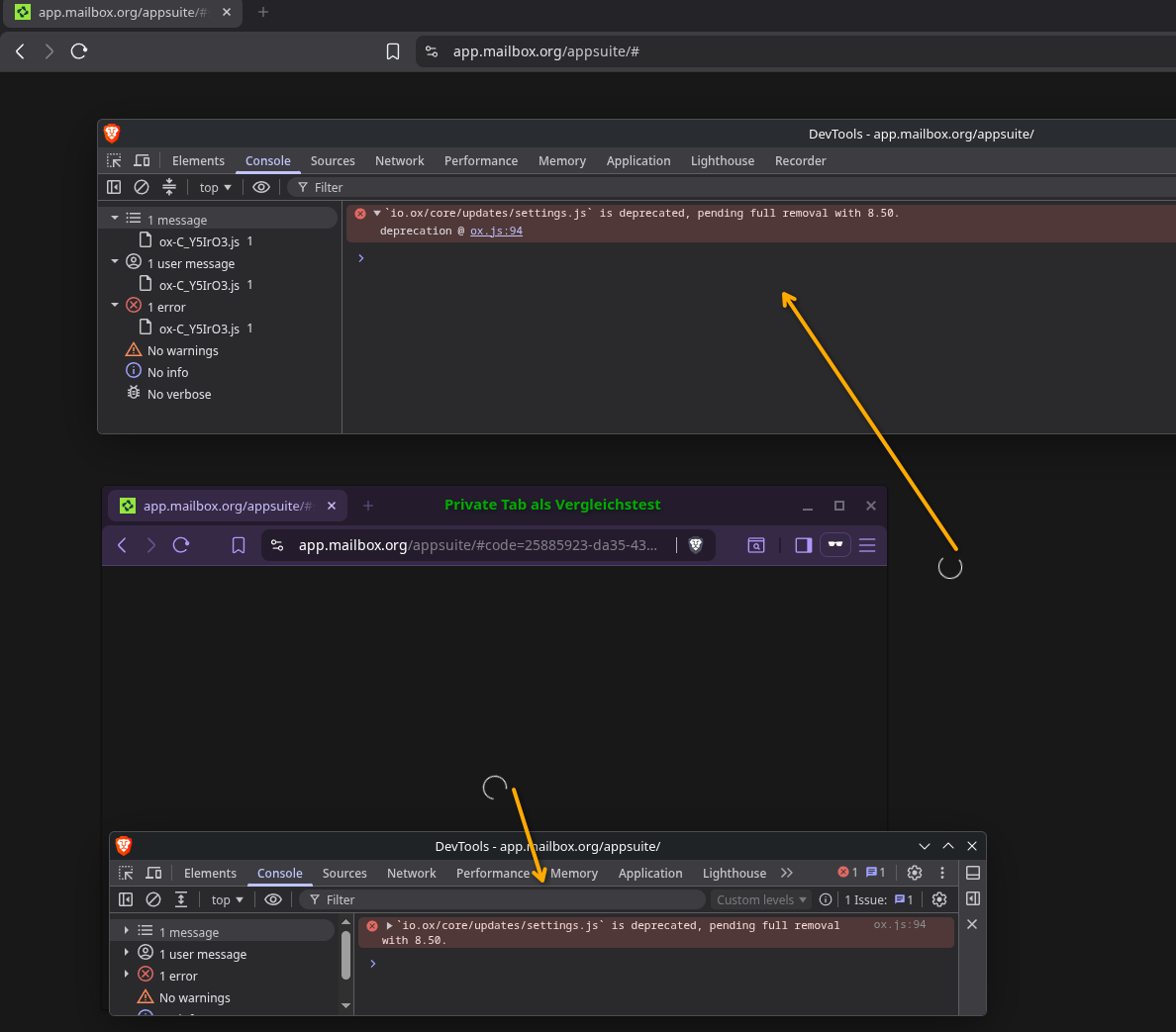Click the inspect element icon in the lower DevTools window

[126, 873]
